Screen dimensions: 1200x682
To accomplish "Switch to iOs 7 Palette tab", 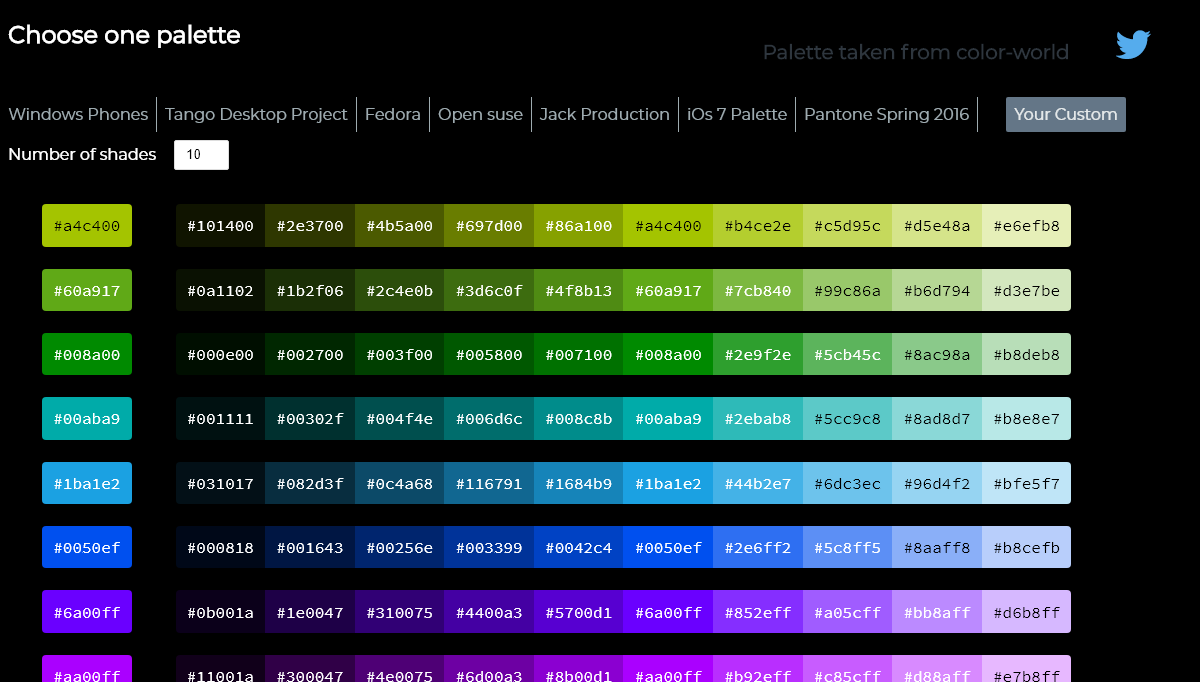I will (x=736, y=114).
